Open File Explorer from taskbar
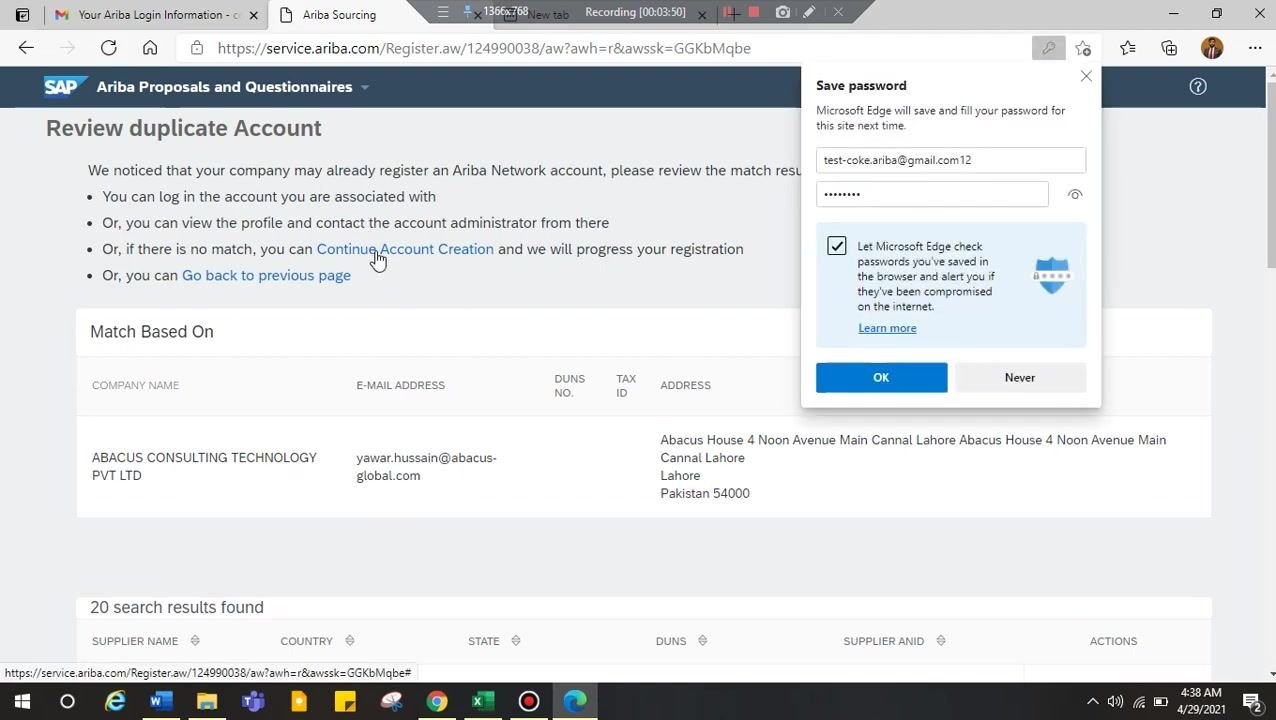Screen dimensions: 1276x720 click(207, 701)
